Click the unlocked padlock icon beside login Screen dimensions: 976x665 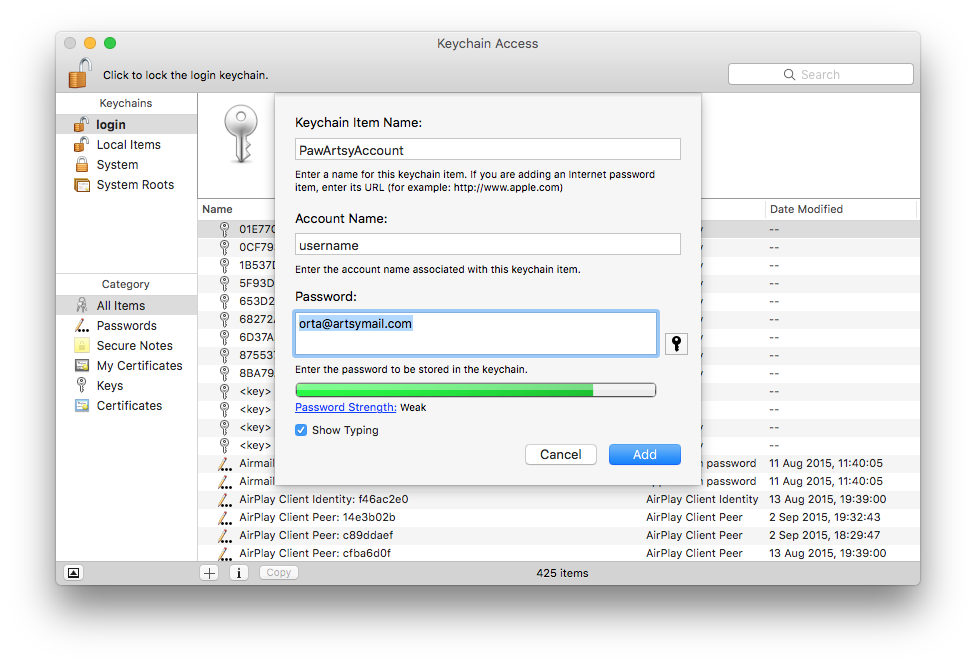pyautogui.click(x=81, y=124)
